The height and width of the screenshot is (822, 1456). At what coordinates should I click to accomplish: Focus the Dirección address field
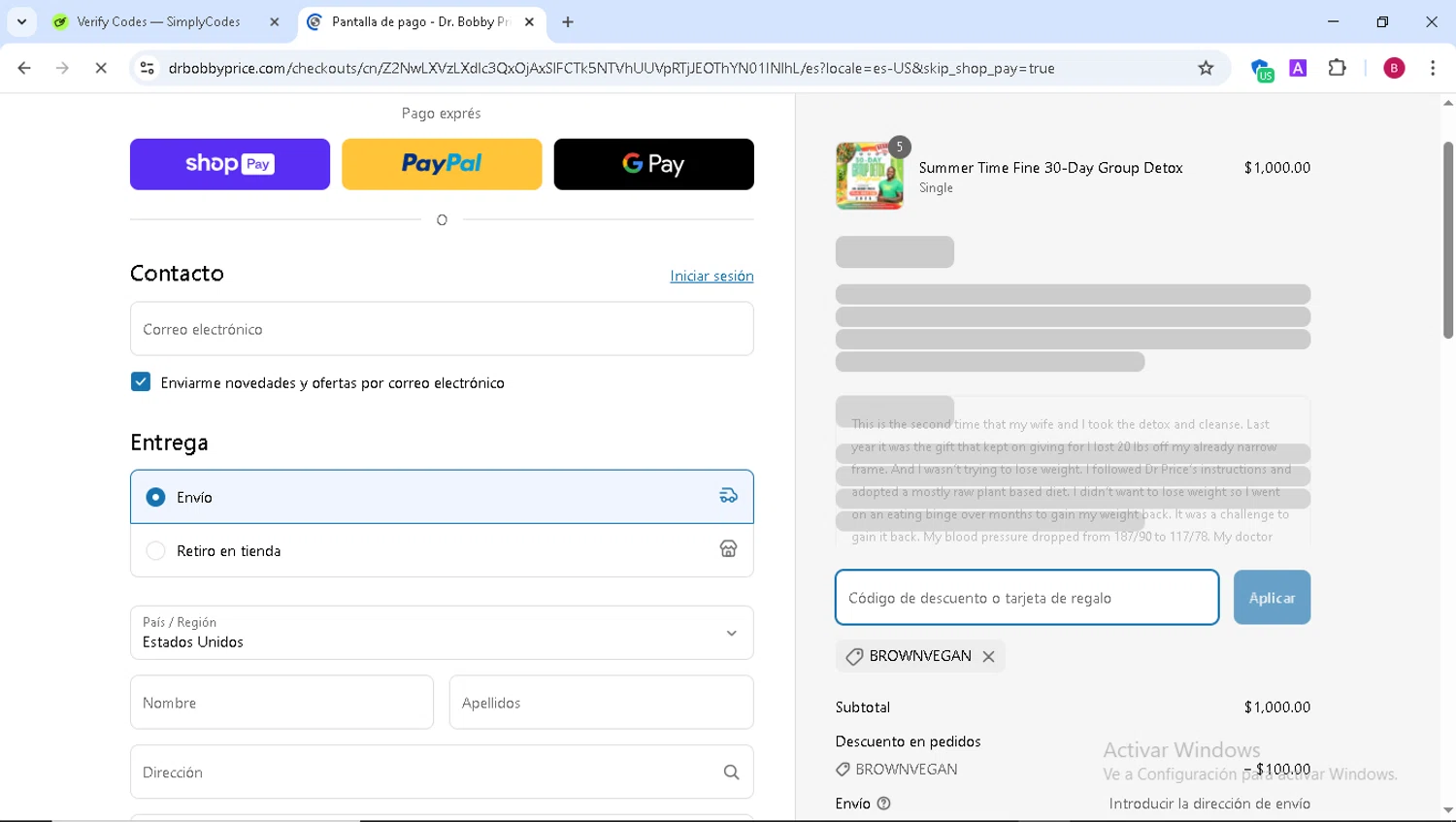coord(442,773)
